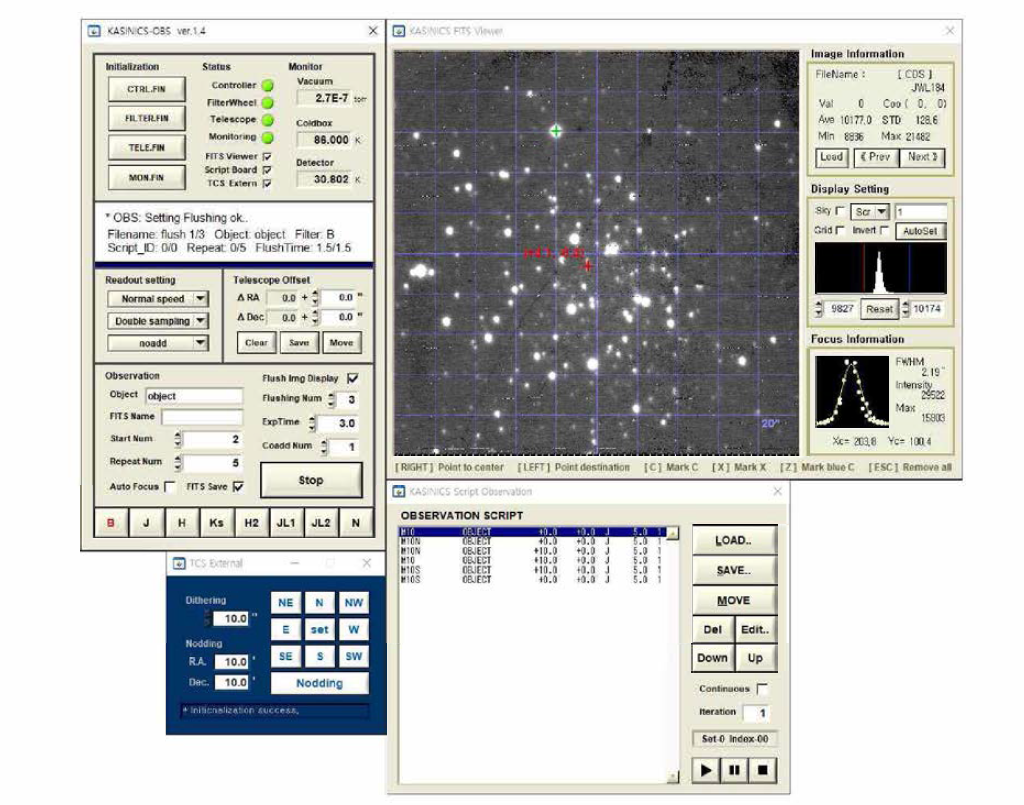Adjust the ExpTime stepper
This screenshot has height=805, width=1024.
[312, 423]
